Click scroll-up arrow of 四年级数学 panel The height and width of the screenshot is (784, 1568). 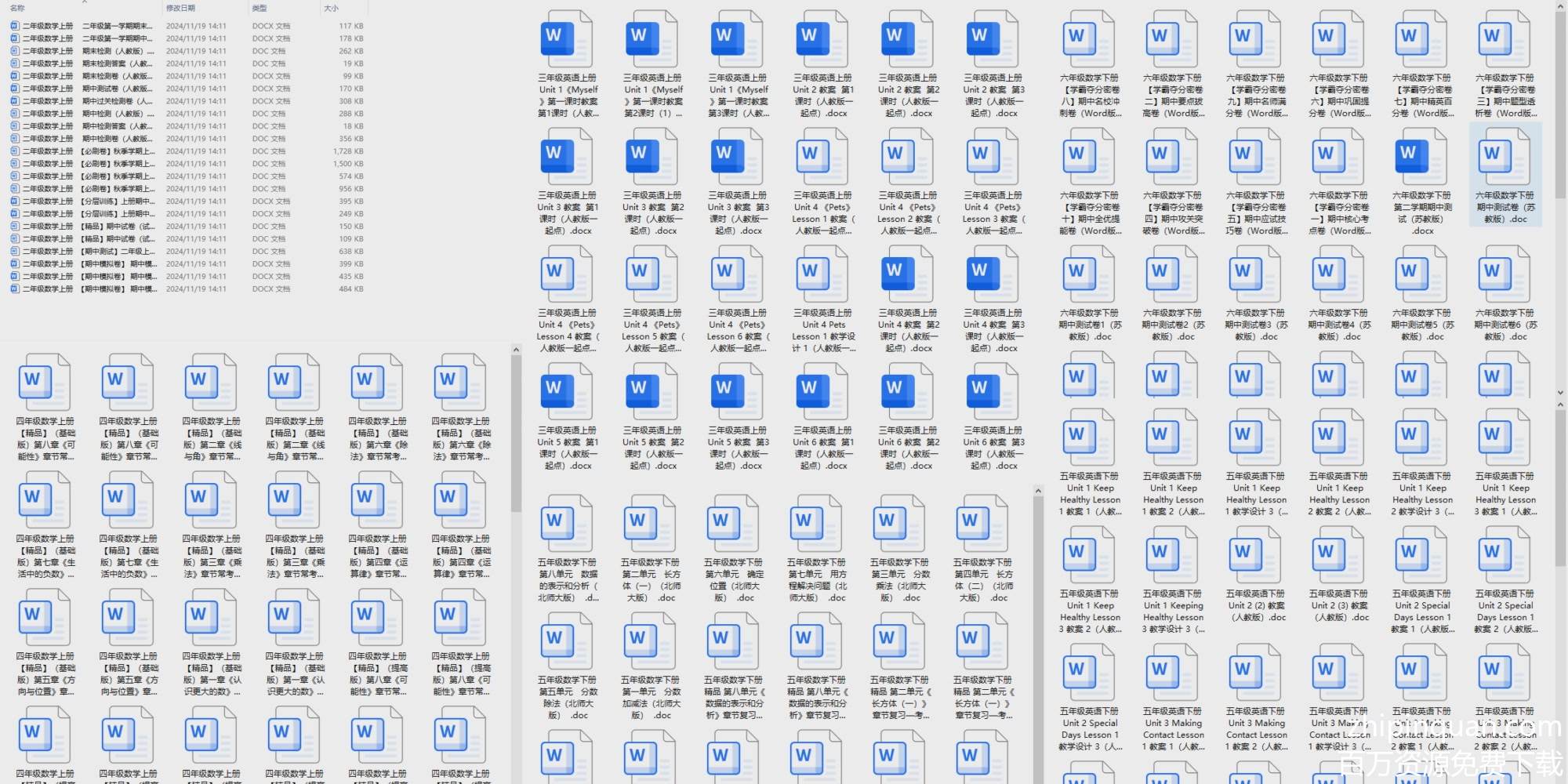pyautogui.click(x=516, y=350)
